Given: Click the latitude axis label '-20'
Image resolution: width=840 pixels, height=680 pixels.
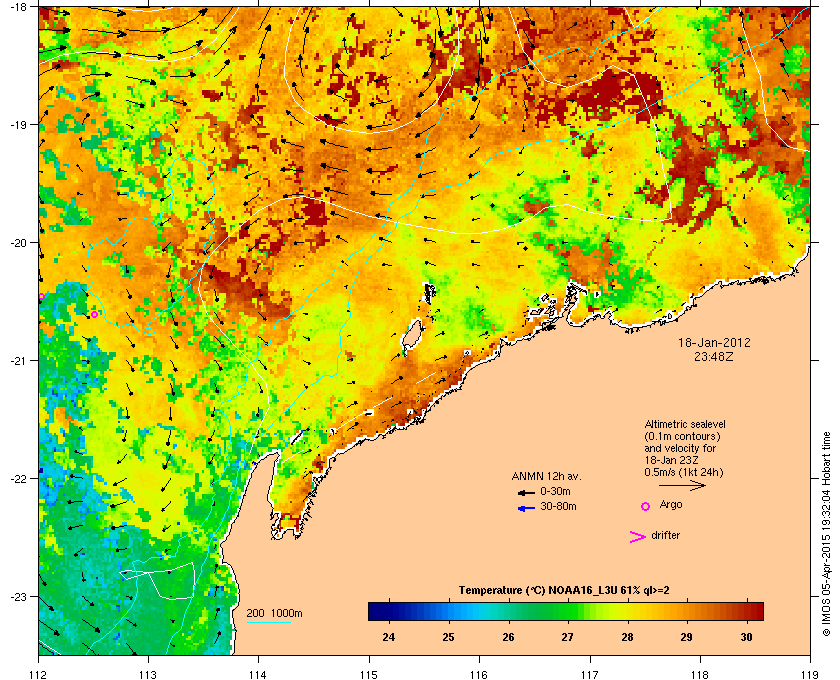Looking at the screenshot, I should click(x=18, y=243).
